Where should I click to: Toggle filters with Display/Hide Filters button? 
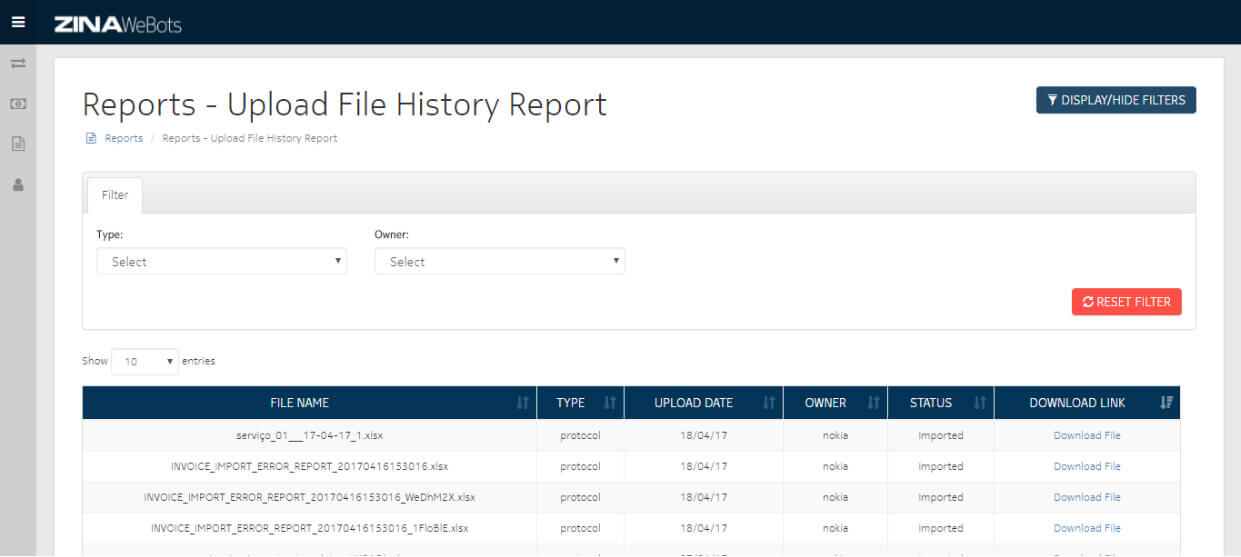(x=1115, y=100)
